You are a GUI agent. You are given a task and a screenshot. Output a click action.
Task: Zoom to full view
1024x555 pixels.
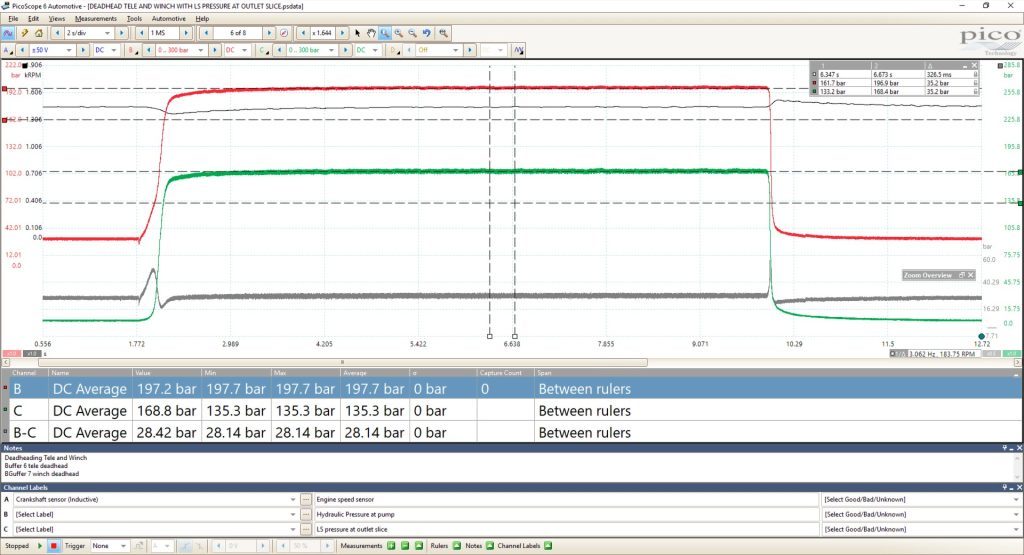[x=443, y=33]
